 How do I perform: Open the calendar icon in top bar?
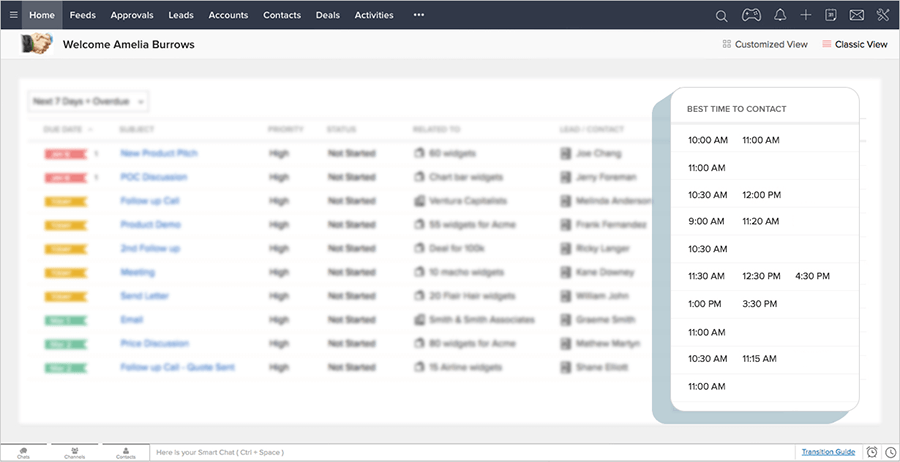click(x=831, y=15)
